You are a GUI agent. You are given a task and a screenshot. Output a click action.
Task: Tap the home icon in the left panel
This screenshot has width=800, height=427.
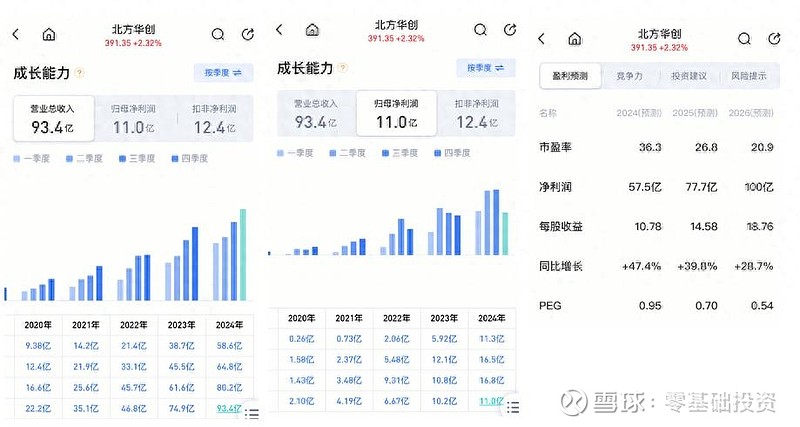(48, 34)
